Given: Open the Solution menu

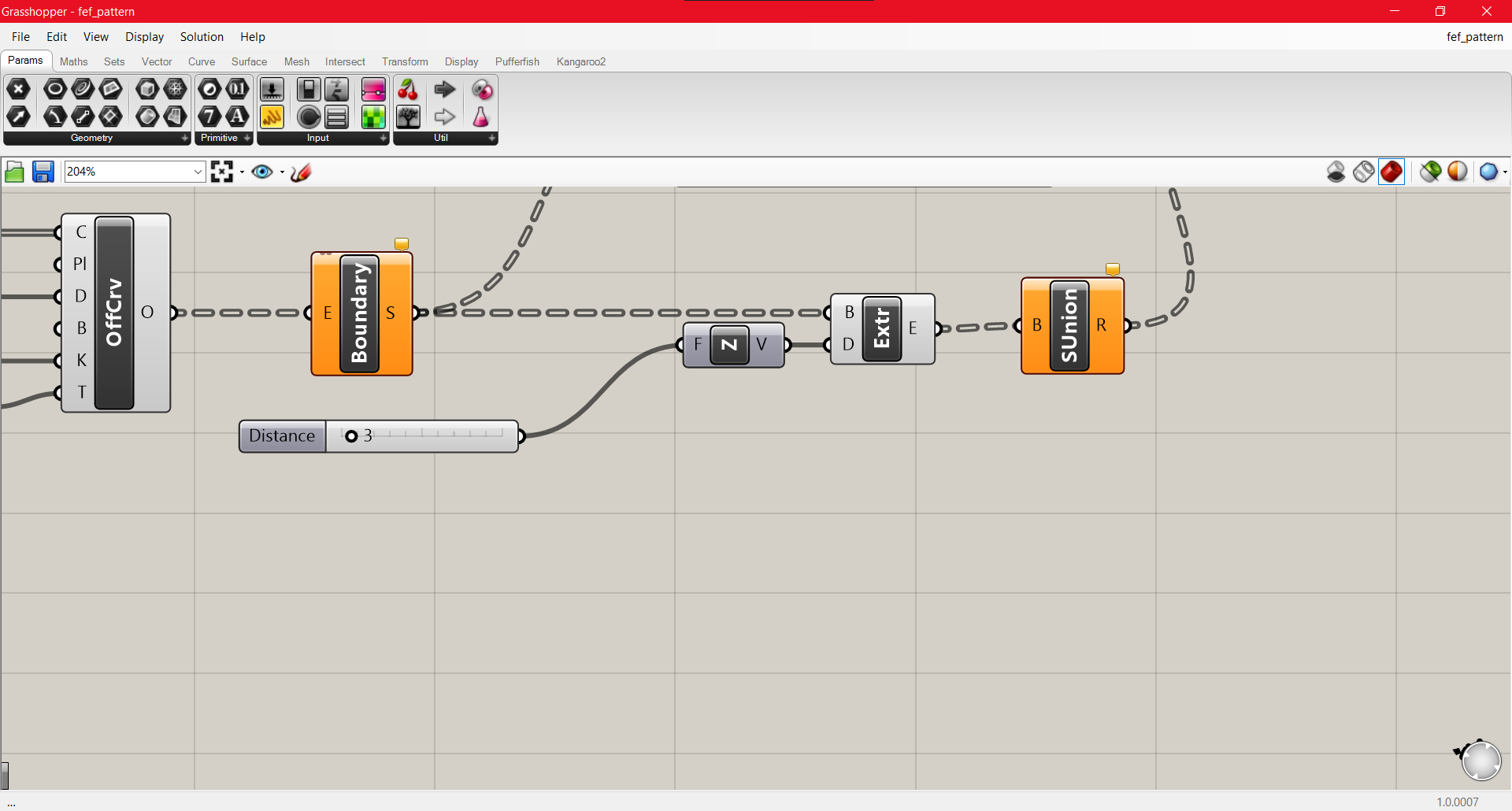Looking at the screenshot, I should click(202, 36).
